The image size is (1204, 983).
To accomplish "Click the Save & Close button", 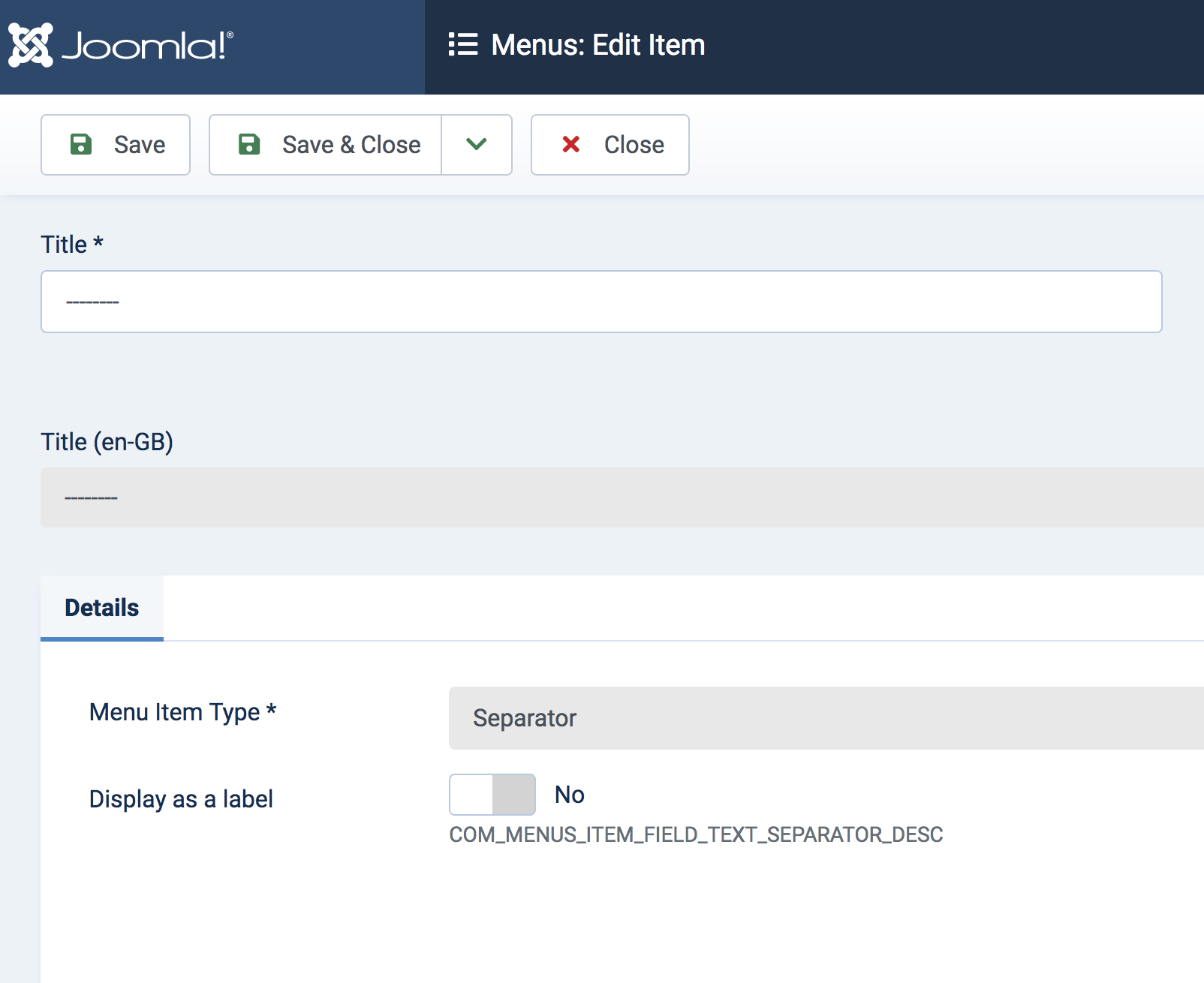I will tap(325, 145).
